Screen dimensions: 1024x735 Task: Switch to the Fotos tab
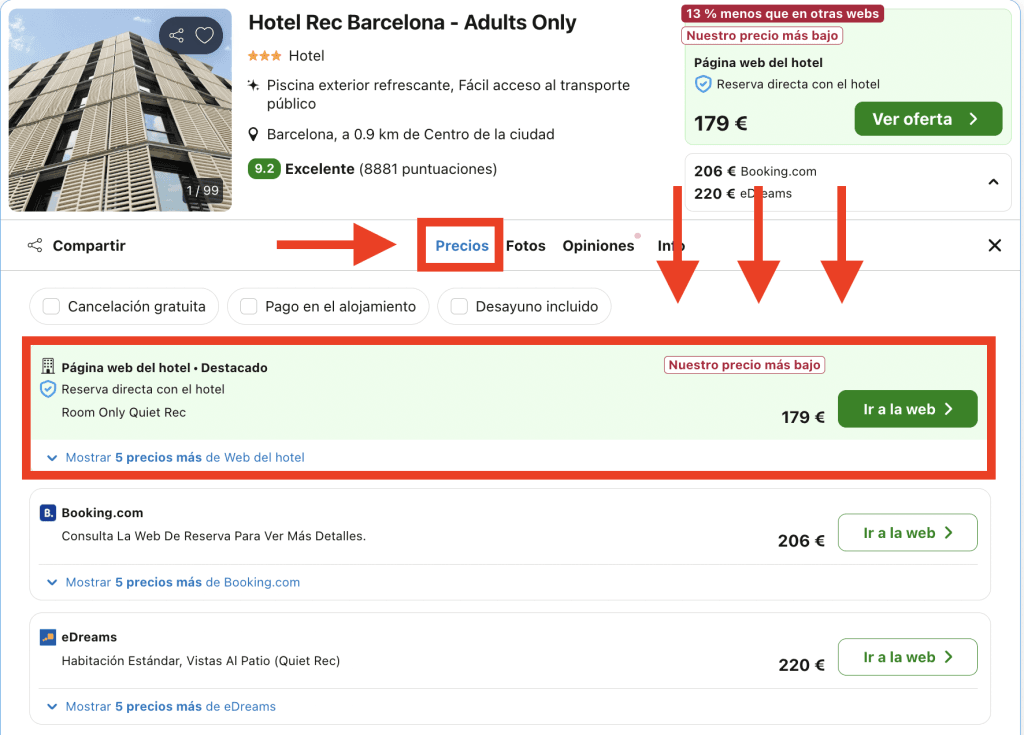point(525,246)
